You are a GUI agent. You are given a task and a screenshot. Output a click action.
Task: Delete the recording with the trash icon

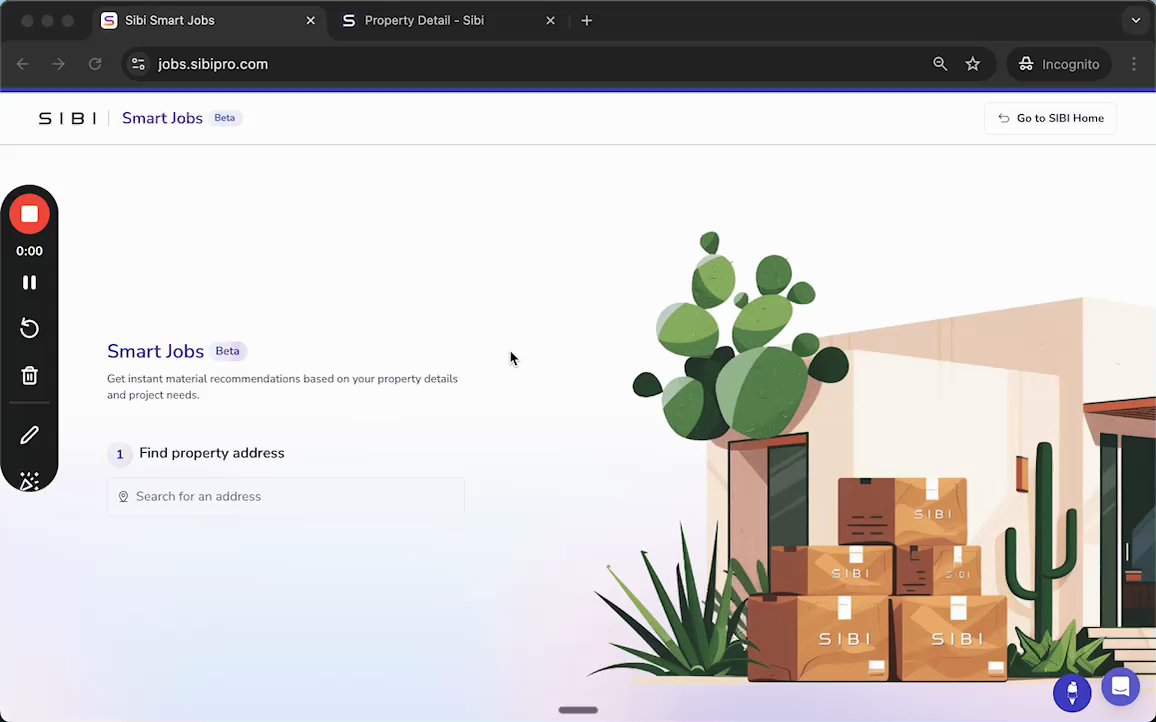point(29,375)
